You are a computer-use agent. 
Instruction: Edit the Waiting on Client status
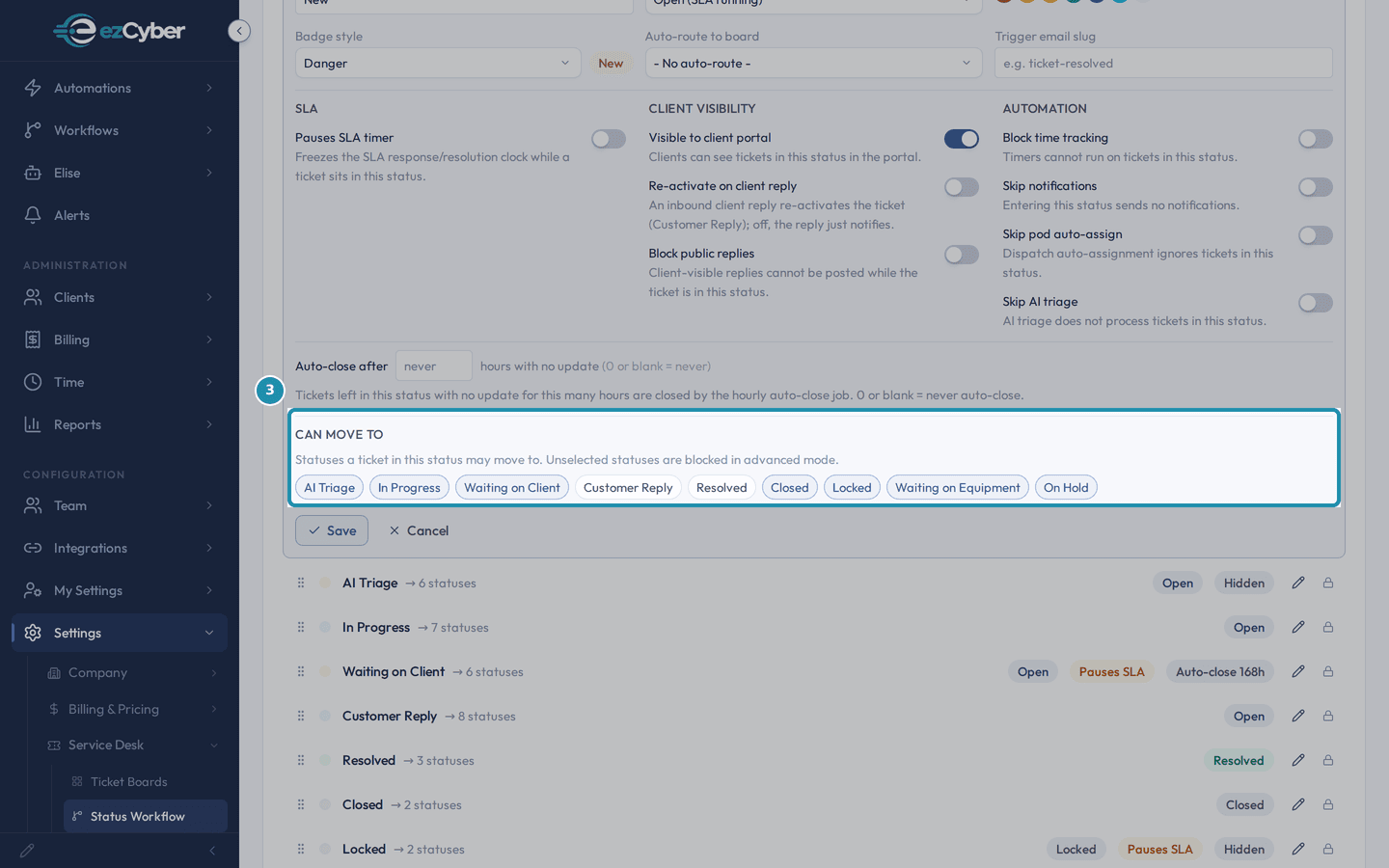[x=1298, y=671]
